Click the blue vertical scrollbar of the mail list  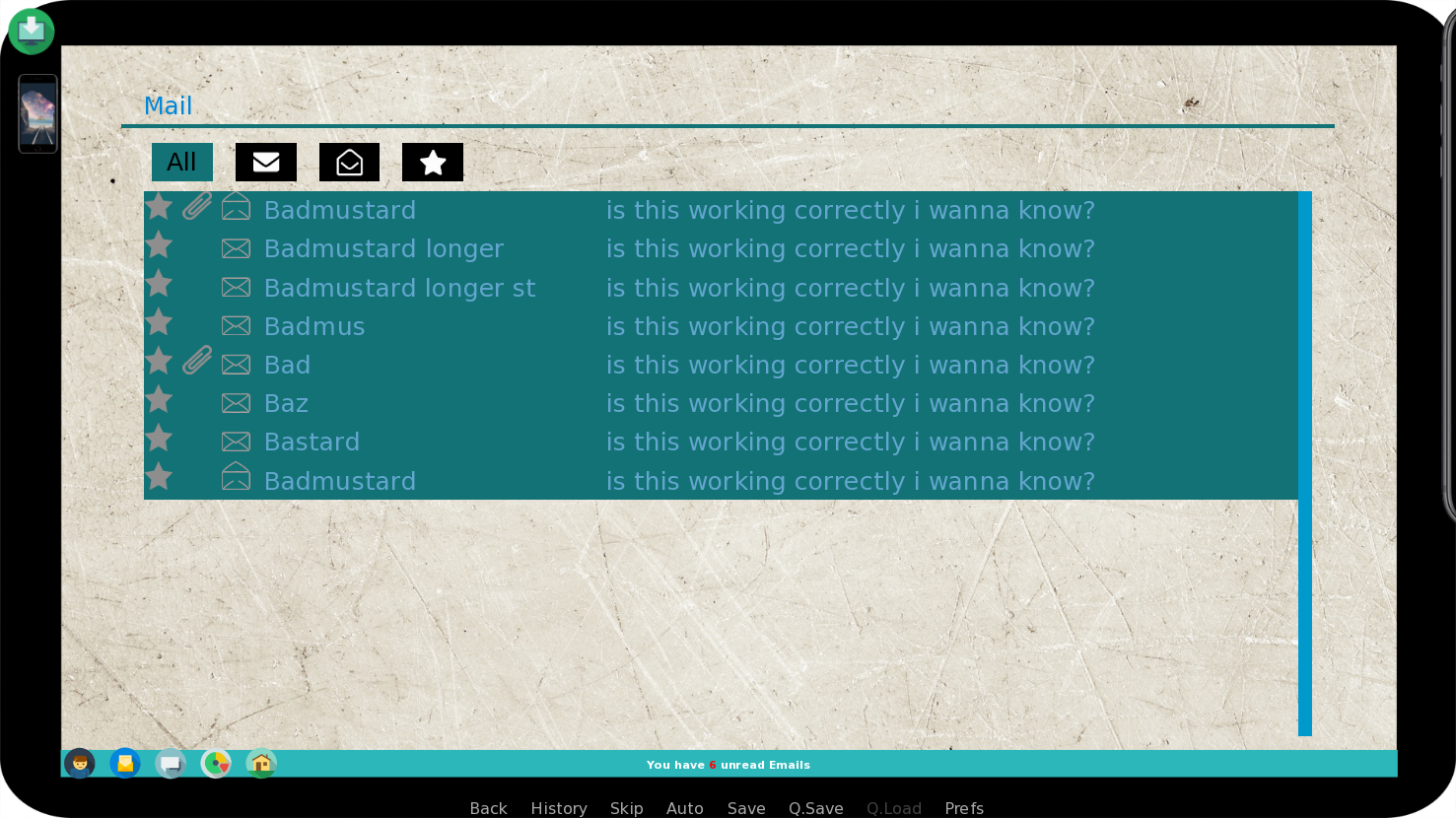tap(1305, 463)
